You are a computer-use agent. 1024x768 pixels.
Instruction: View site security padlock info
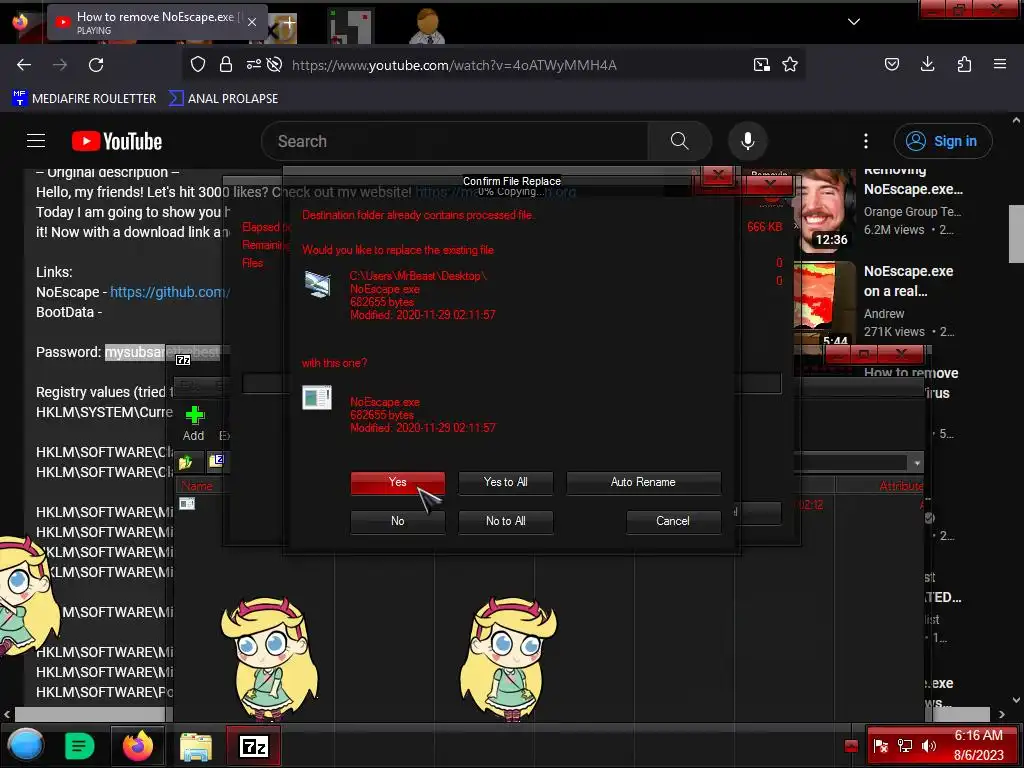226,64
